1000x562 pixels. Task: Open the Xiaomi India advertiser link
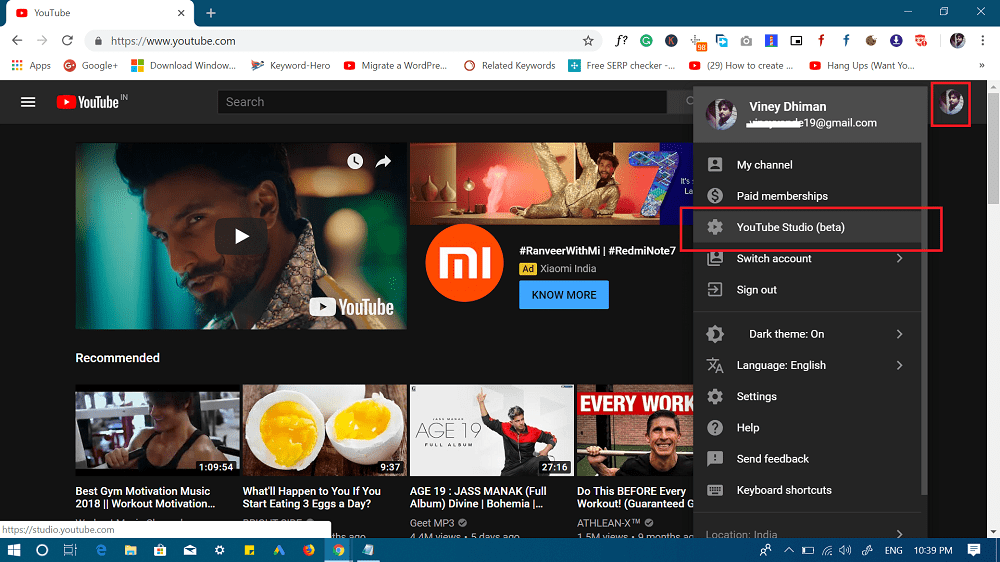tap(568, 269)
